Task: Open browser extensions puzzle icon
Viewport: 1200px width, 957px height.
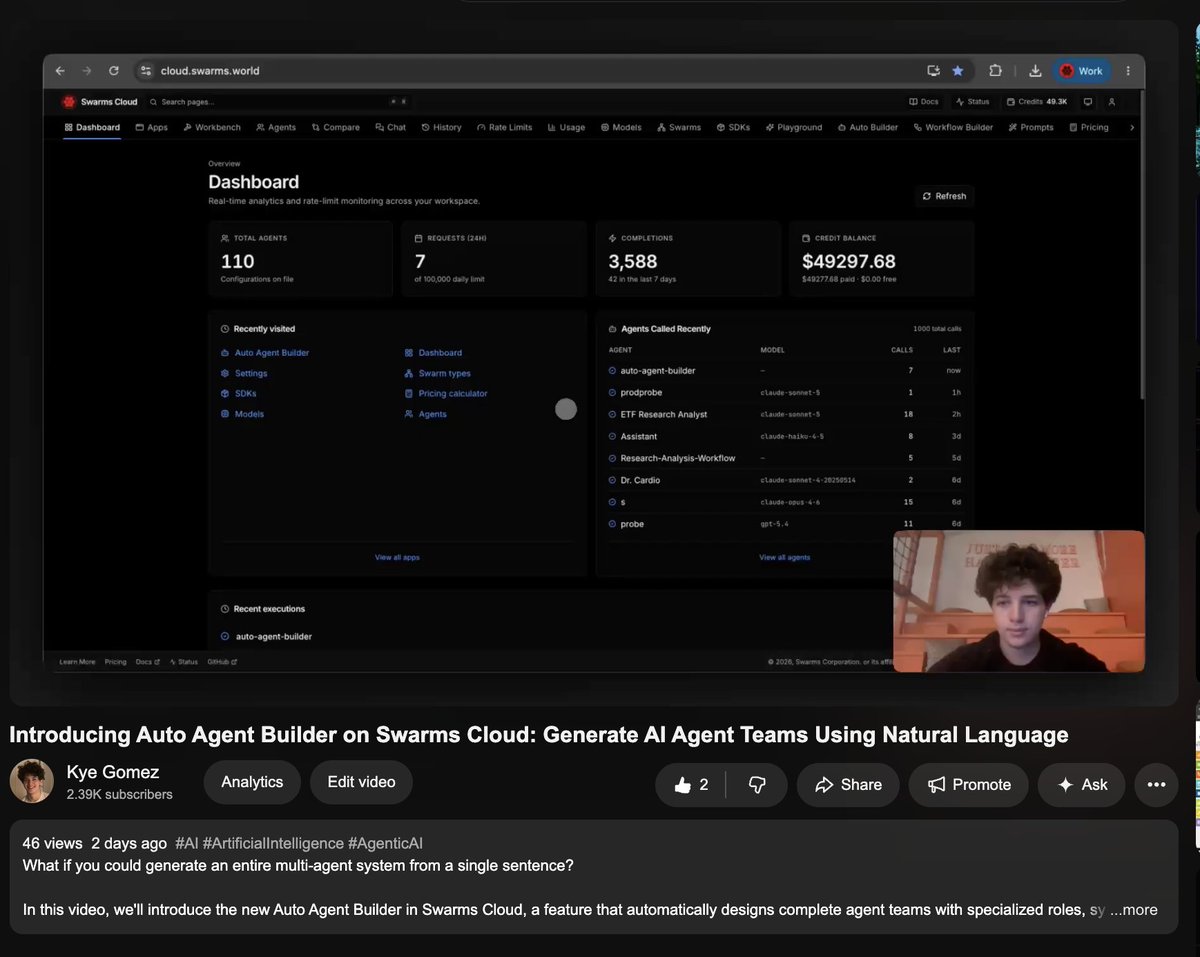Action: pyautogui.click(x=995, y=71)
